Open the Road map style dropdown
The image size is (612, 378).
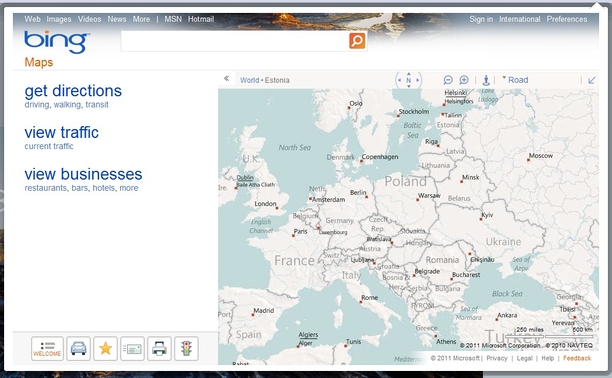(x=515, y=80)
